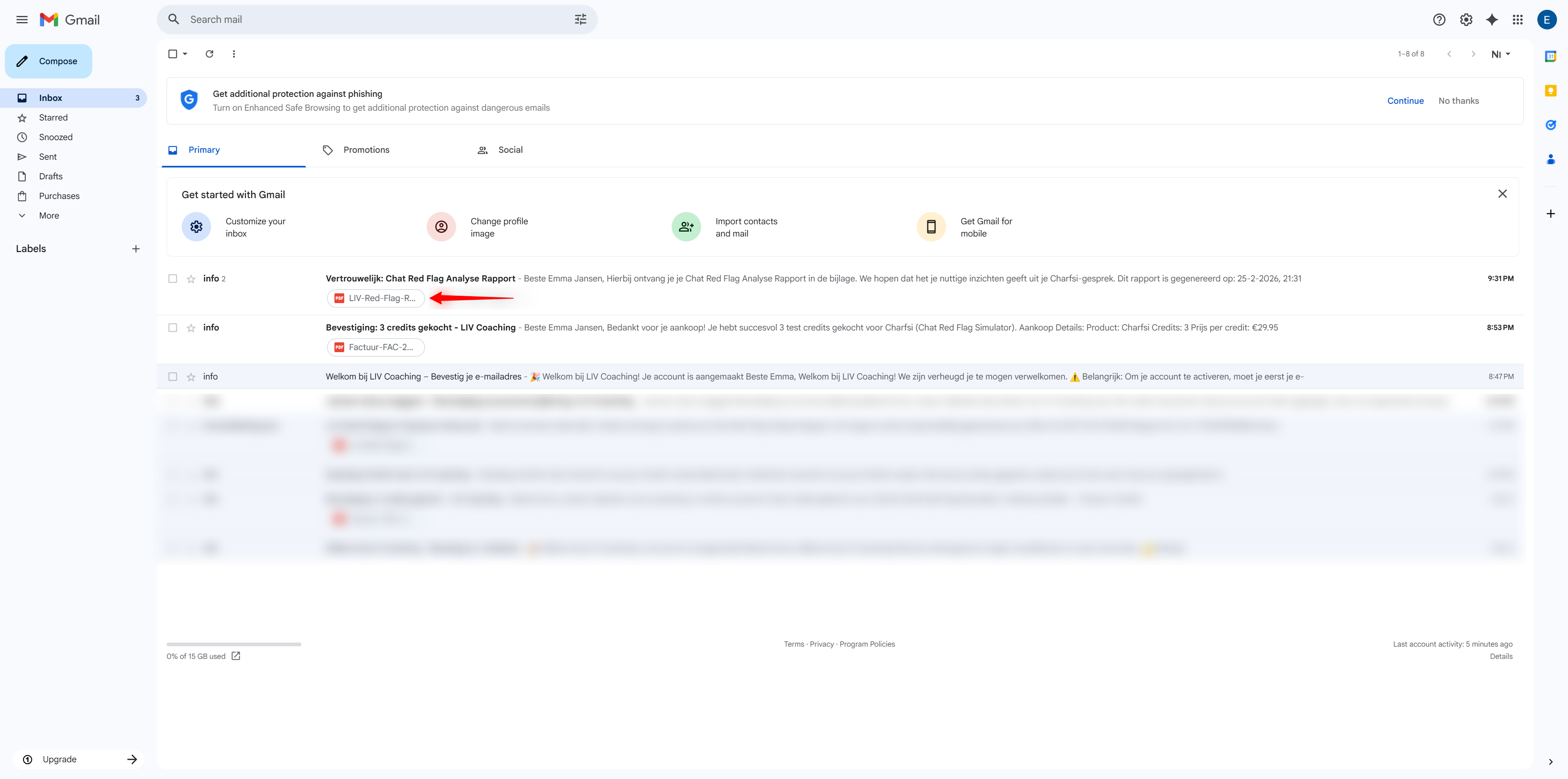The height and width of the screenshot is (779, 1568).
Task: Switch to the Social tab
Action: click(510, 149)
